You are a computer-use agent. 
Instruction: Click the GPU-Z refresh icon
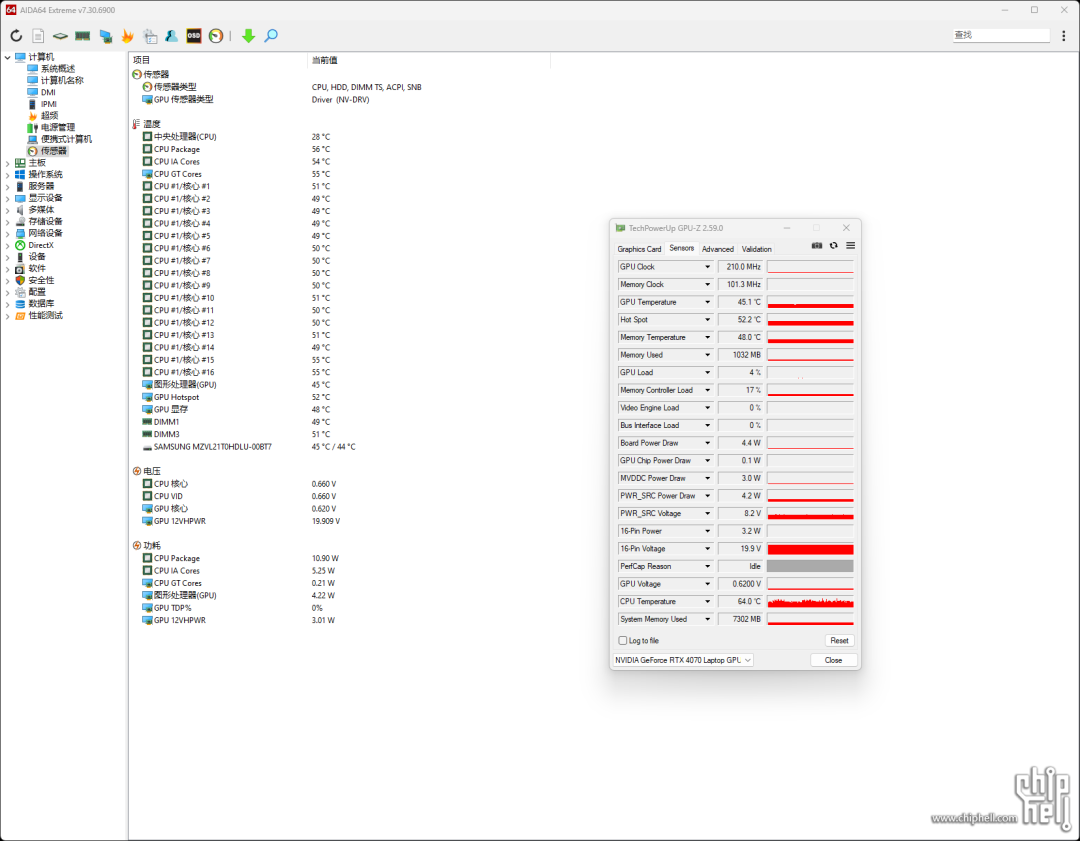pos(833,246)
